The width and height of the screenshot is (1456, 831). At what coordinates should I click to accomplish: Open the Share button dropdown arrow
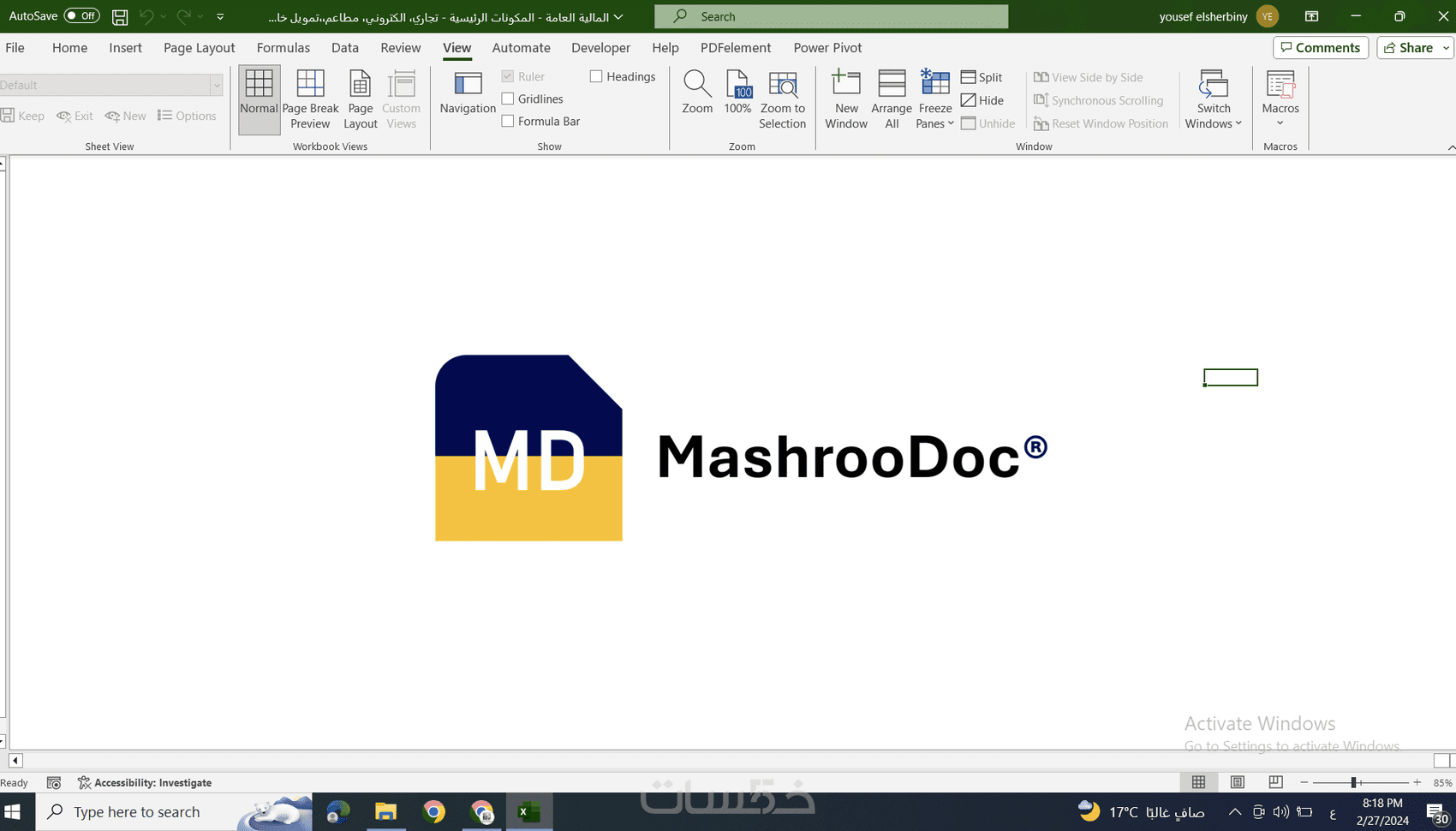(x=1446, y=48)
